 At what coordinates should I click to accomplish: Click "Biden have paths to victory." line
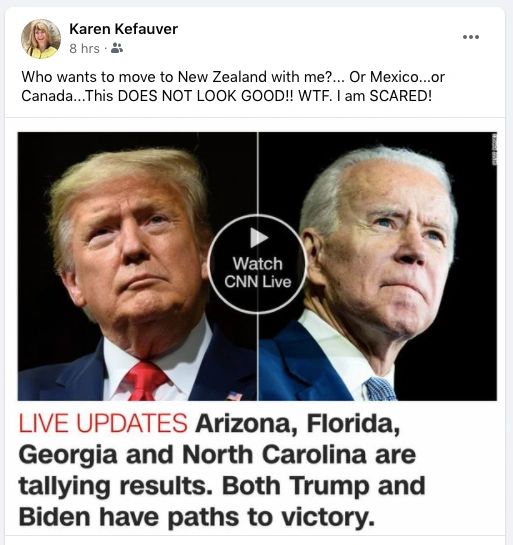[197, 517]
